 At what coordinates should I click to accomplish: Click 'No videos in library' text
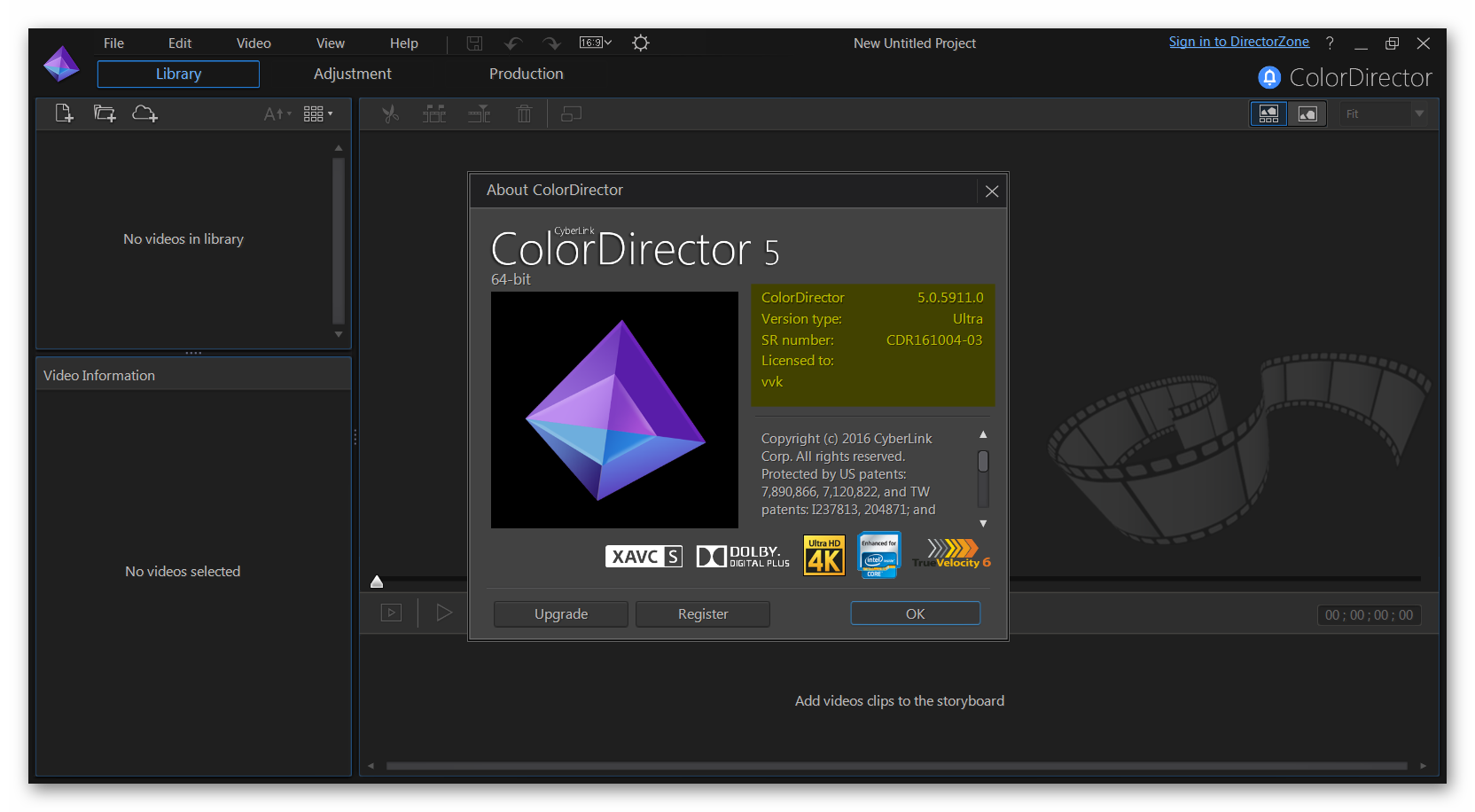pos(183,239)
